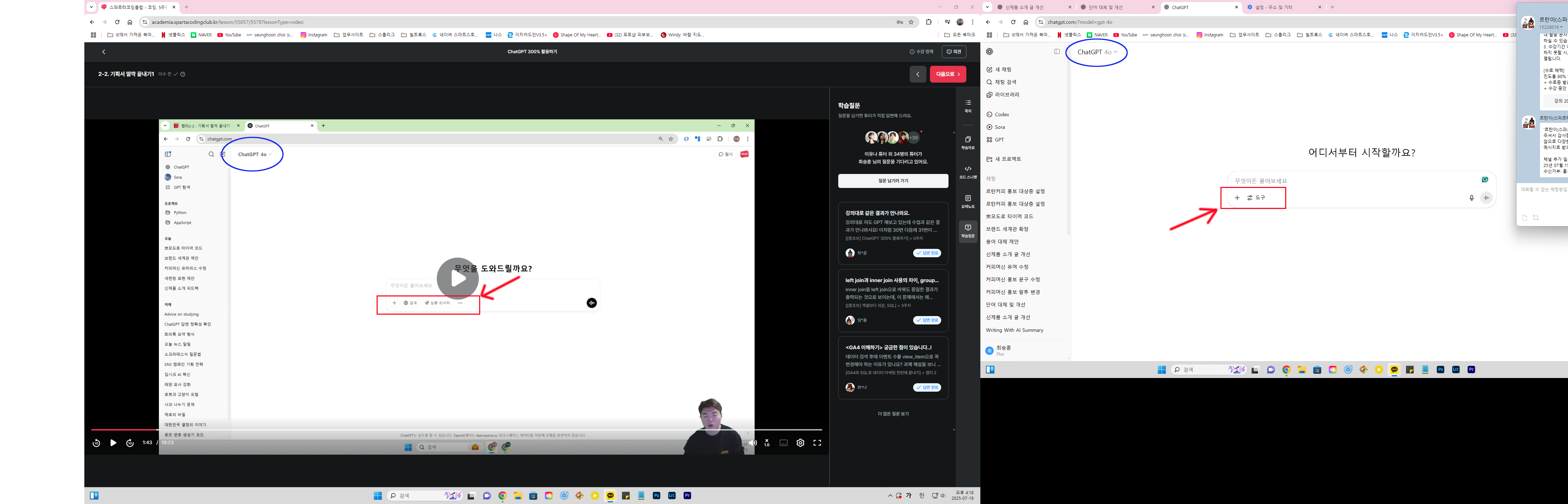1568x504 pixels.
Task: Click the small play button in the video control bar
Action: (x=113, y=443)
